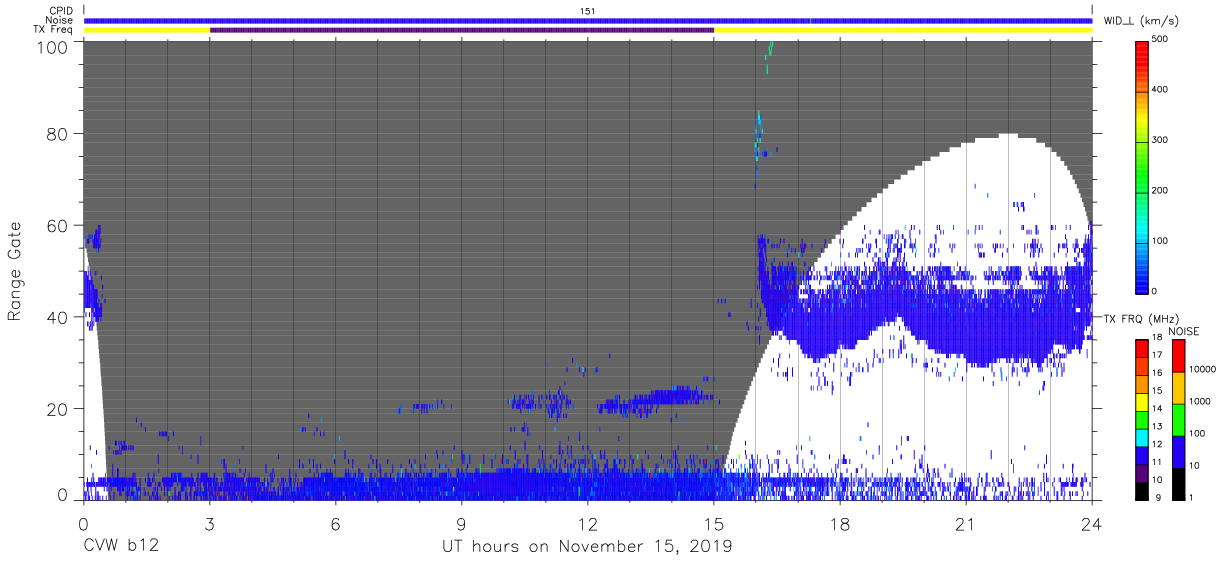Click x-axis tick label "24"

click(1092, 524)
